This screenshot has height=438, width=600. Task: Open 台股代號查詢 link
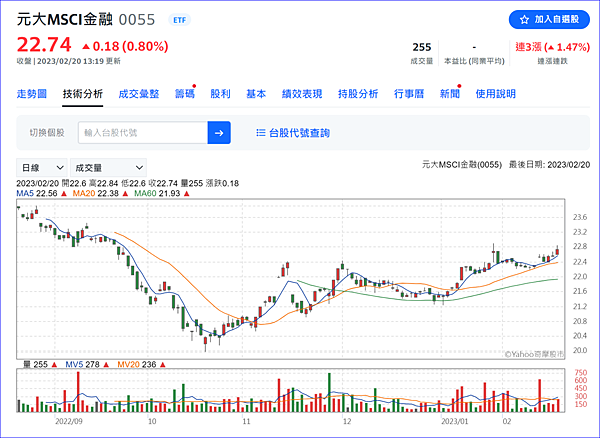click(x=299, y=133)
